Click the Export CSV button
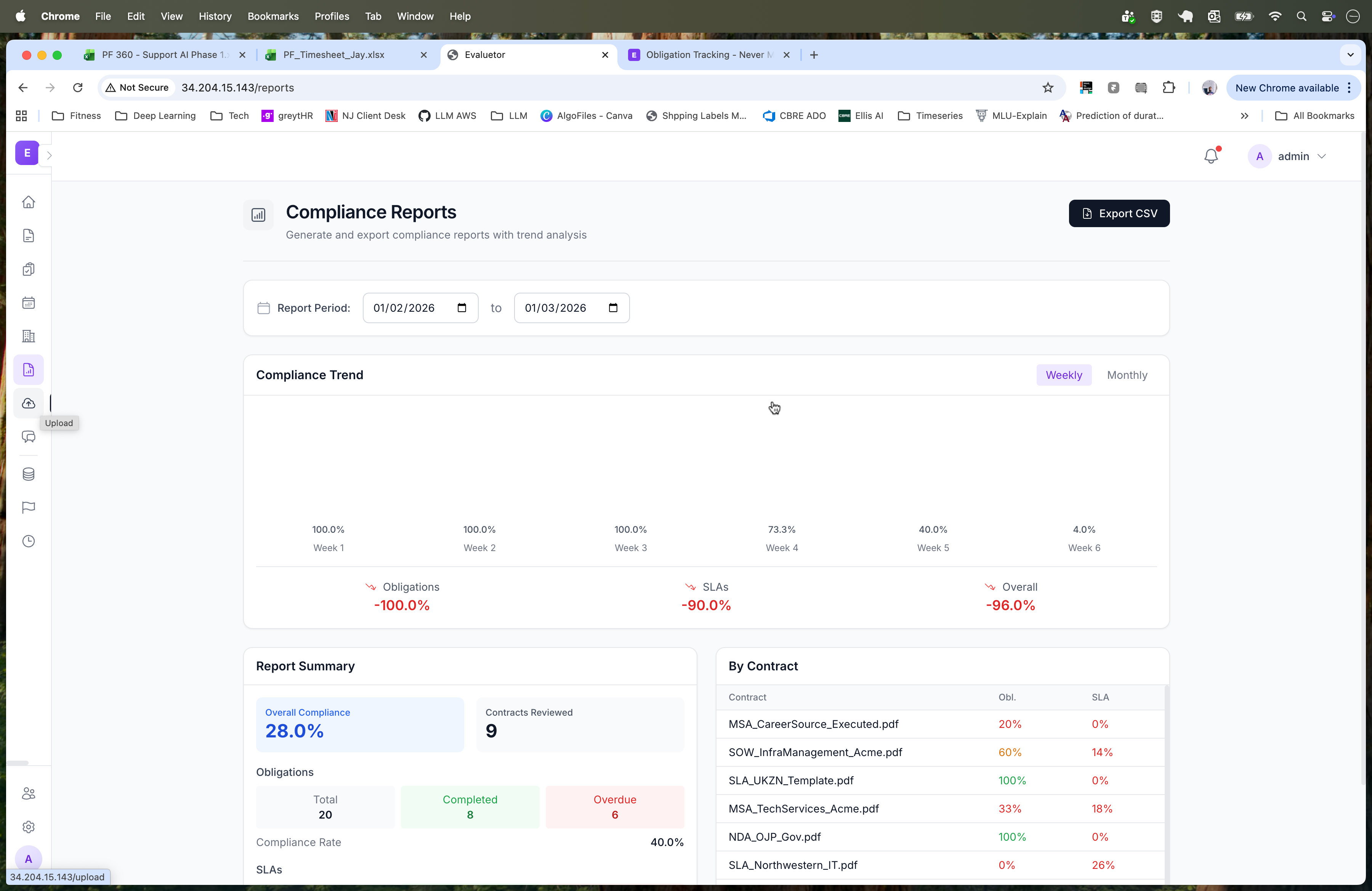 (1118, 213)
